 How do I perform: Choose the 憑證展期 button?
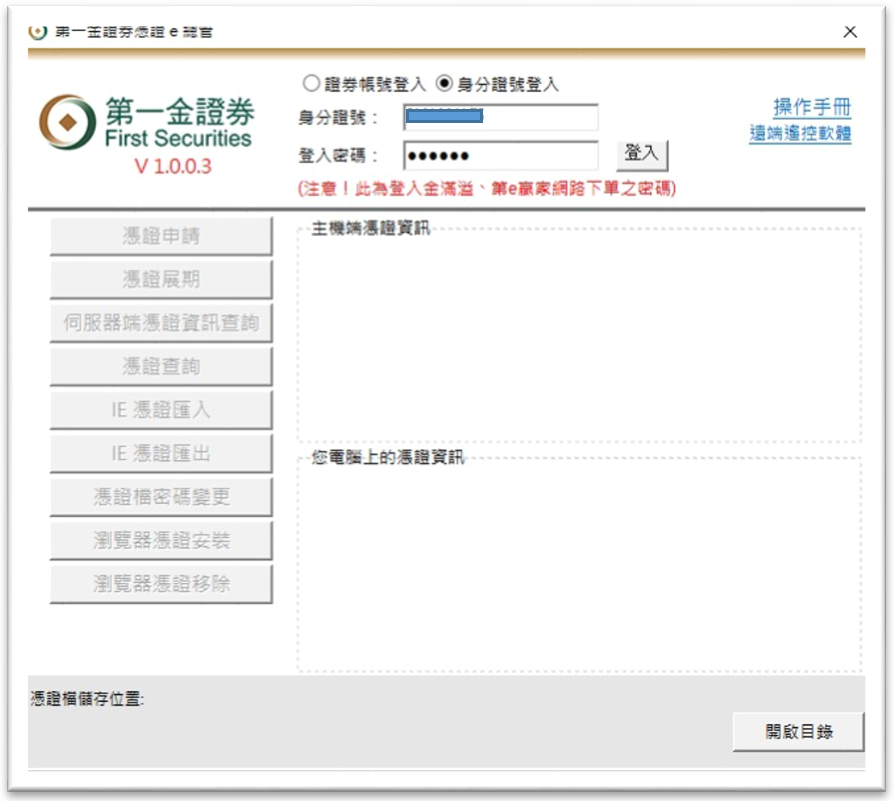click(161, 280)
